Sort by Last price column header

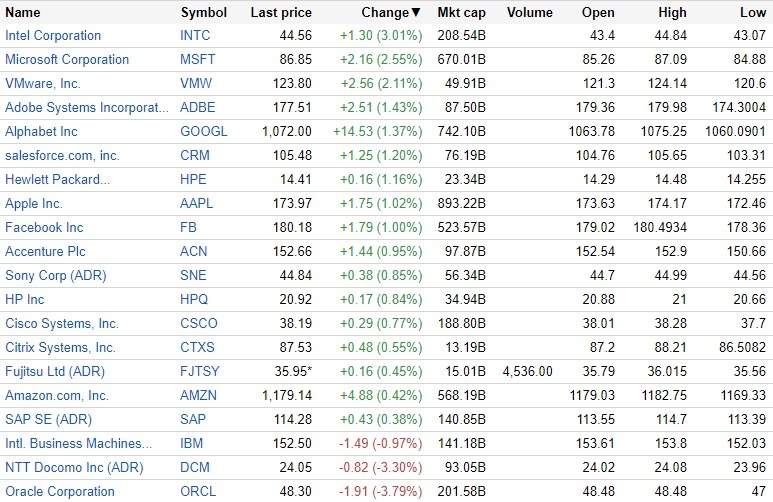click(x=281, y=13)
